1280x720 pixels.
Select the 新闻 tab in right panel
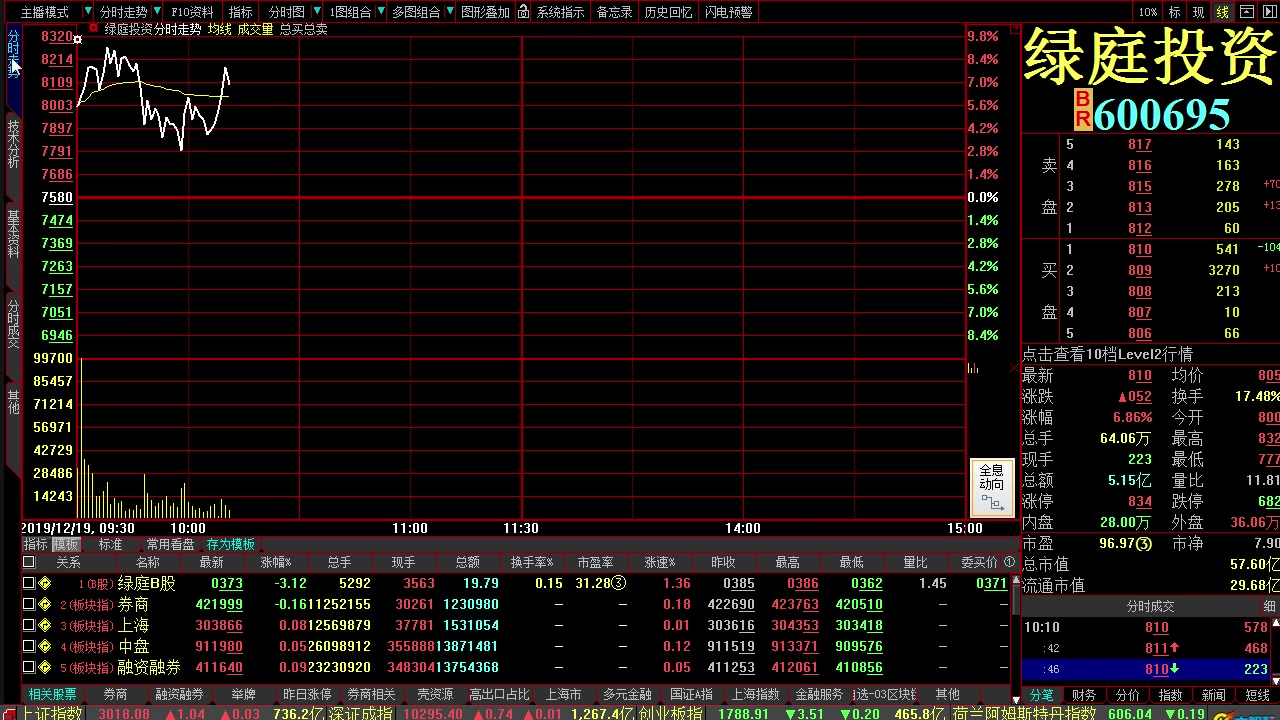[1213, 695]
